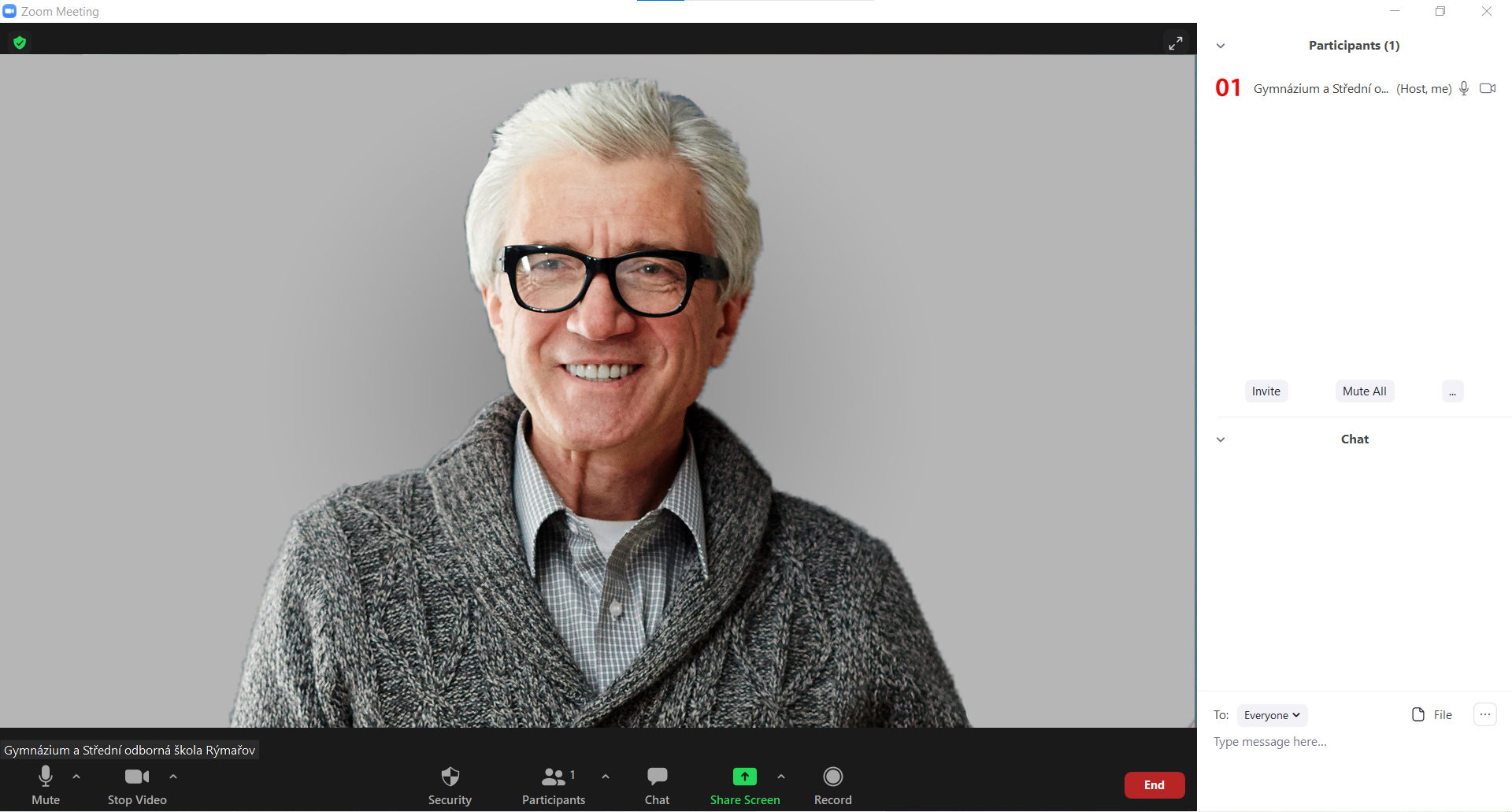
Task: Open more options next to Mute All
Action: 1453,391
